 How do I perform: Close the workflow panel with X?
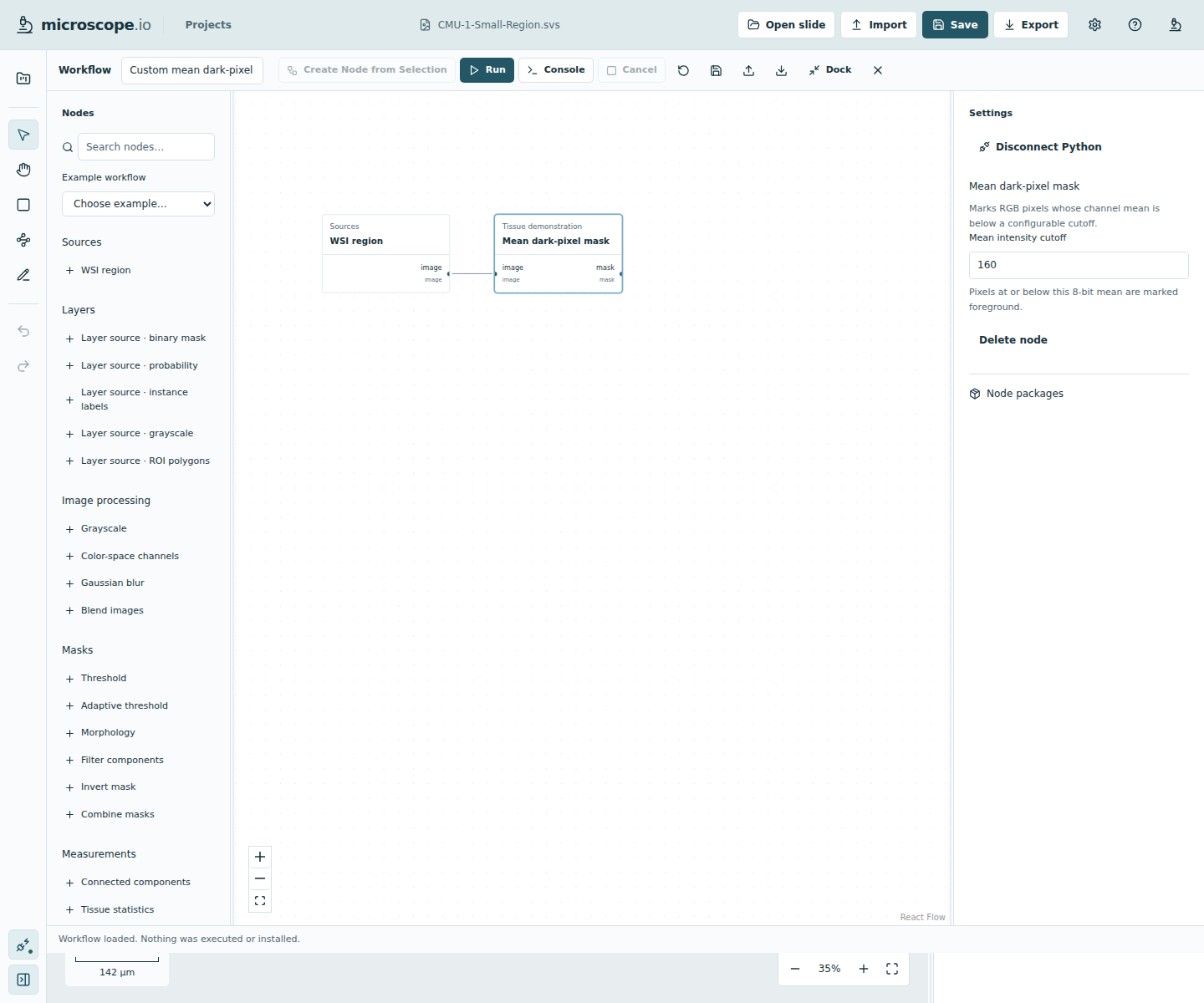[878, 70]
